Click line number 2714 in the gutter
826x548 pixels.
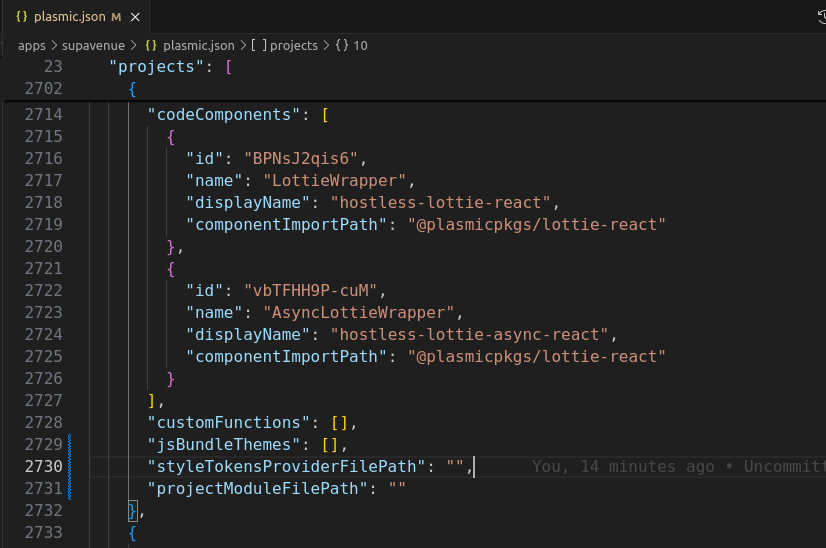43,114
